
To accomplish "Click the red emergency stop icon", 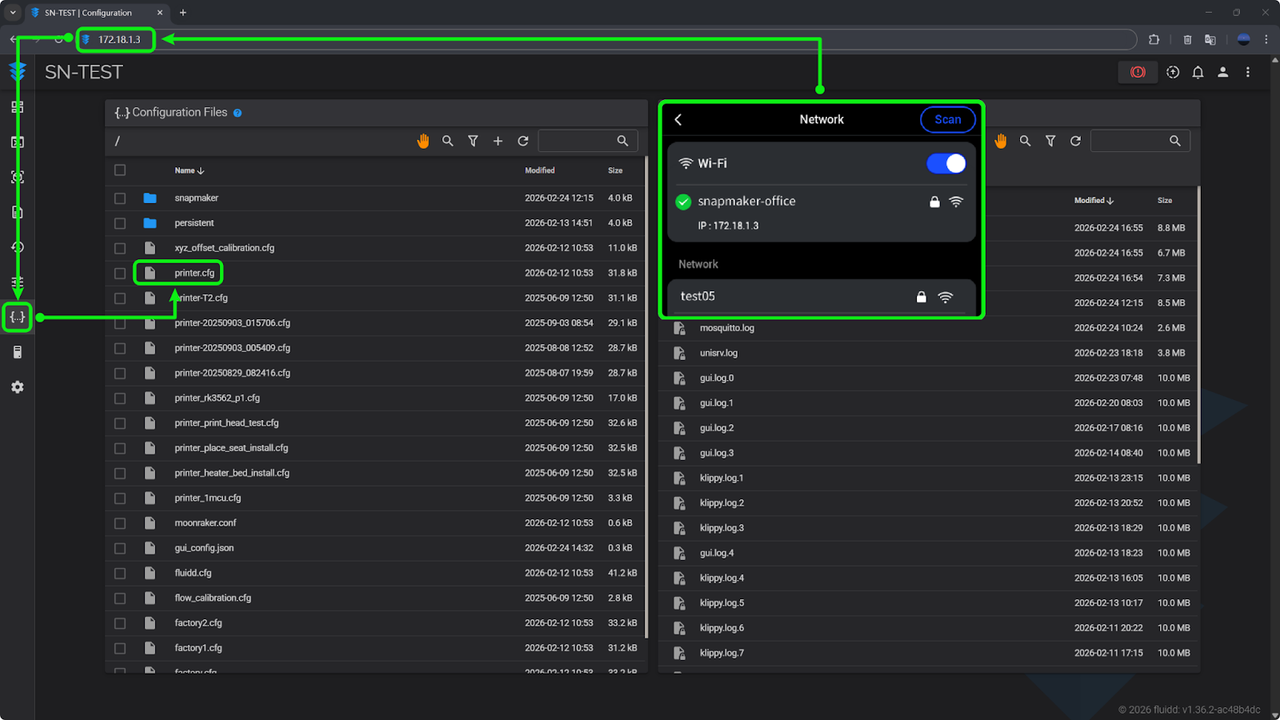I will [1137, 72].
